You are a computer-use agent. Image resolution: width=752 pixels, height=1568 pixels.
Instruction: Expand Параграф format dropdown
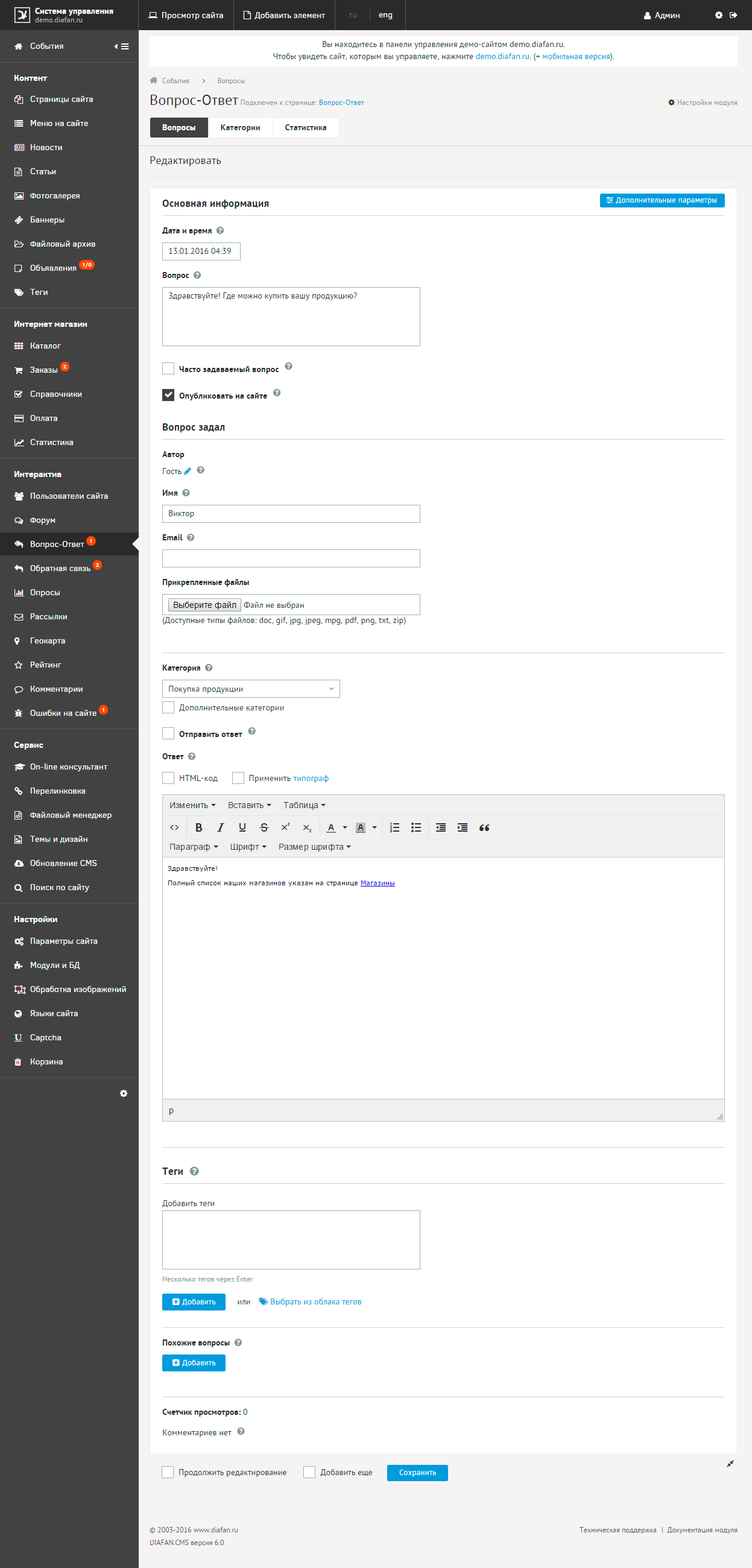pyautogui.click(x=194, y=847)
